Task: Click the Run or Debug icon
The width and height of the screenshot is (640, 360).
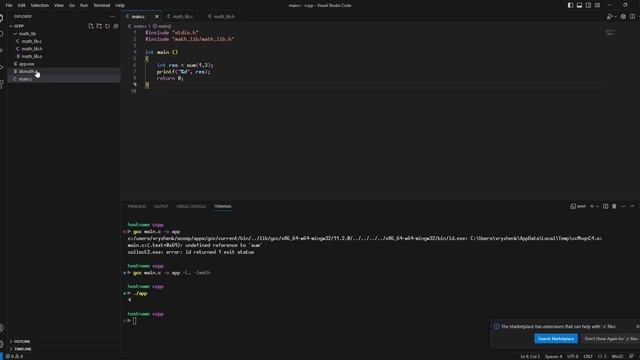Action: click(609, 16)
